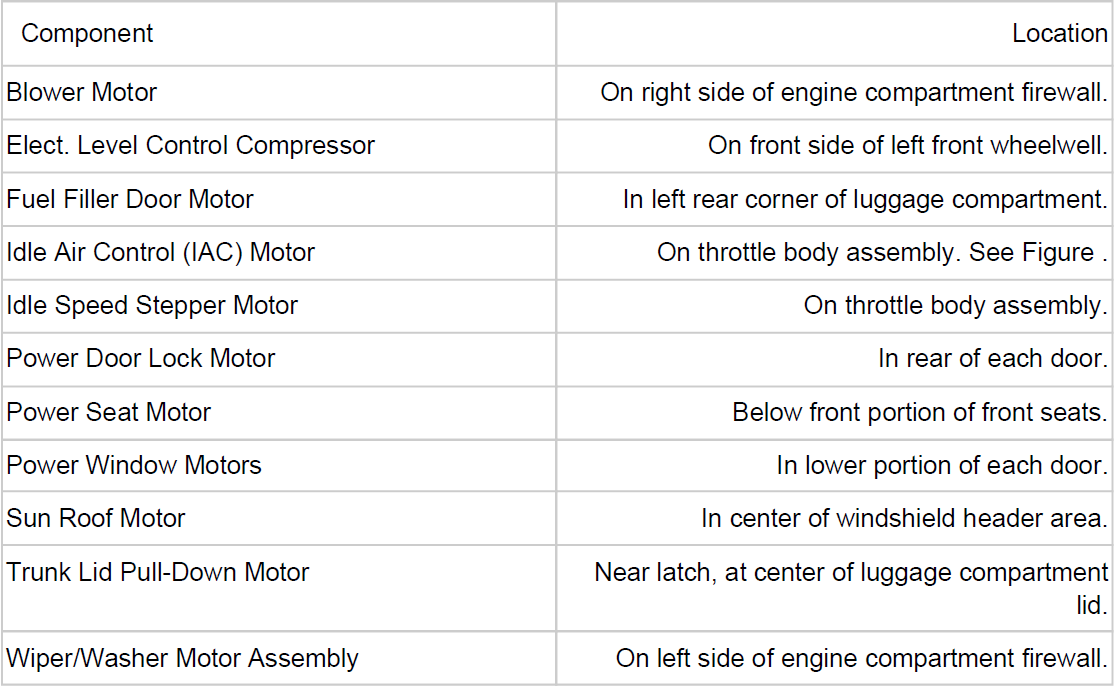Screen dimensions: 1114x688
Task: Click Idle Air Control (IAC) Motor
Action: (161, 252)
